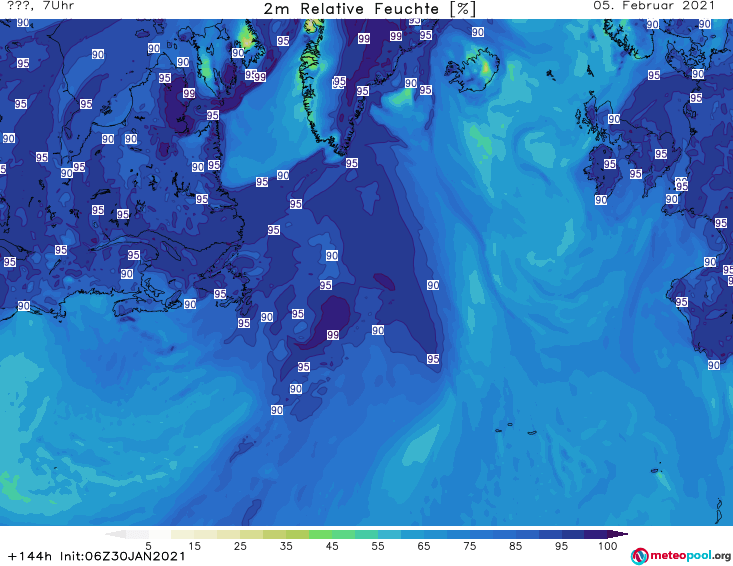Click the Azores island group on the map

pyautogui.click(x=516, y=429)
